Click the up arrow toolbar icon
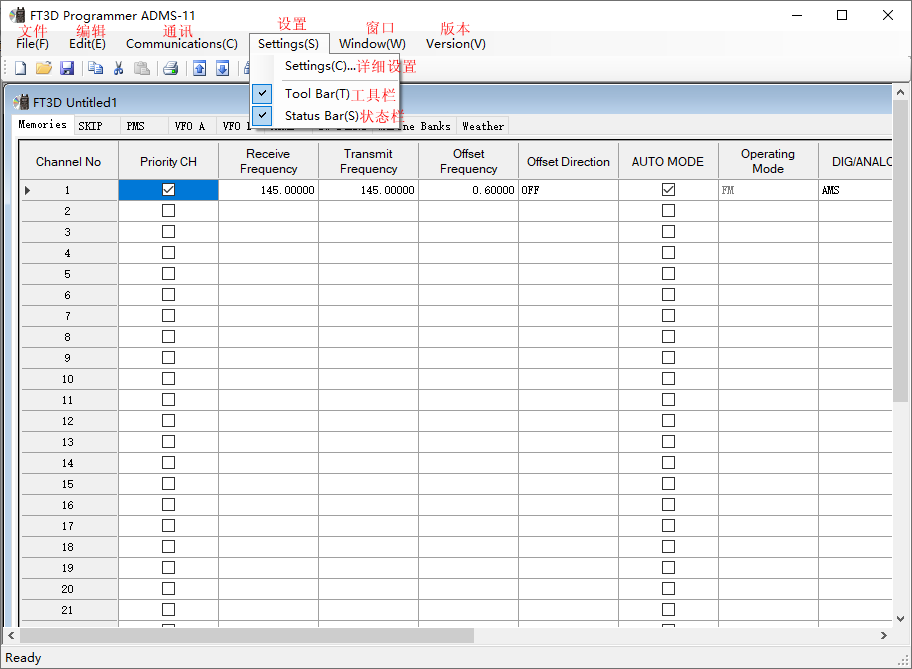Viewport: 912px width, 669px height. 199,68
